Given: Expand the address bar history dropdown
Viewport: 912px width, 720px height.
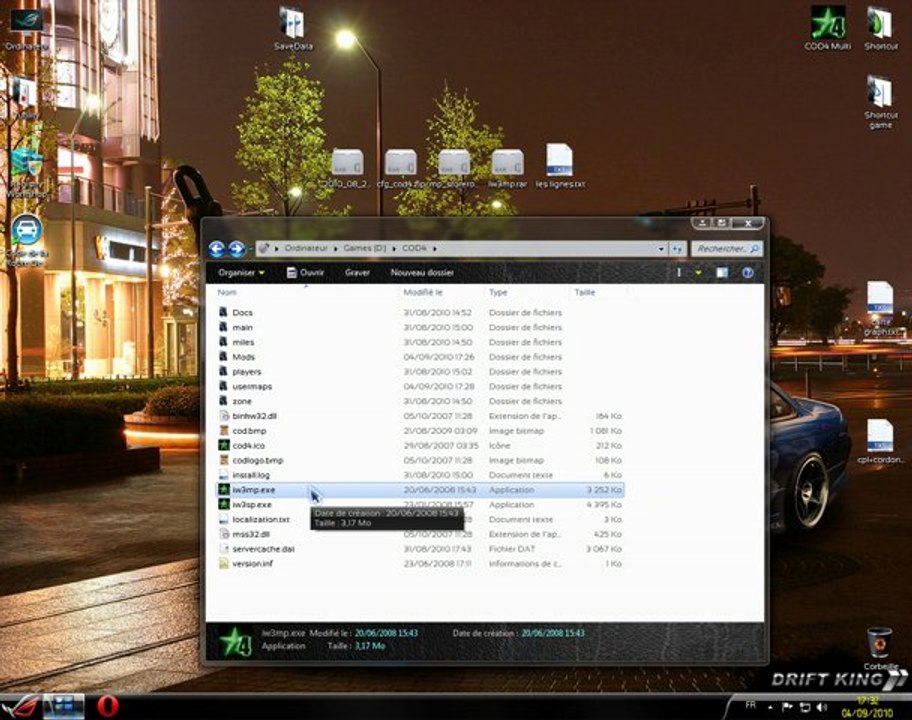Looking at the screenshot, I should [661, 249].
